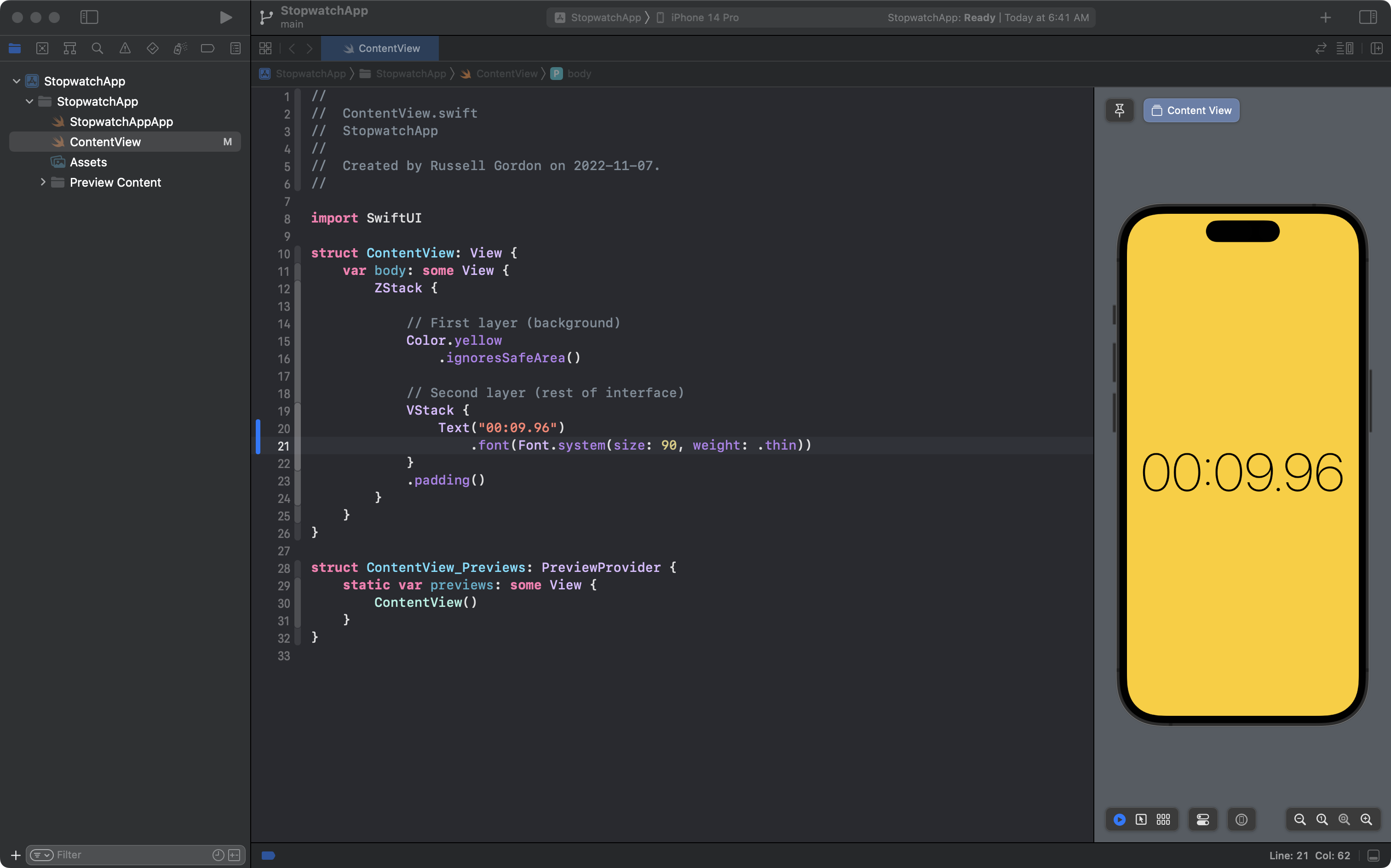Image resolution: width=1391 pixels, height=868 pixels.
Task: Toggle the inspectors panel on right
Action: 1368,17
